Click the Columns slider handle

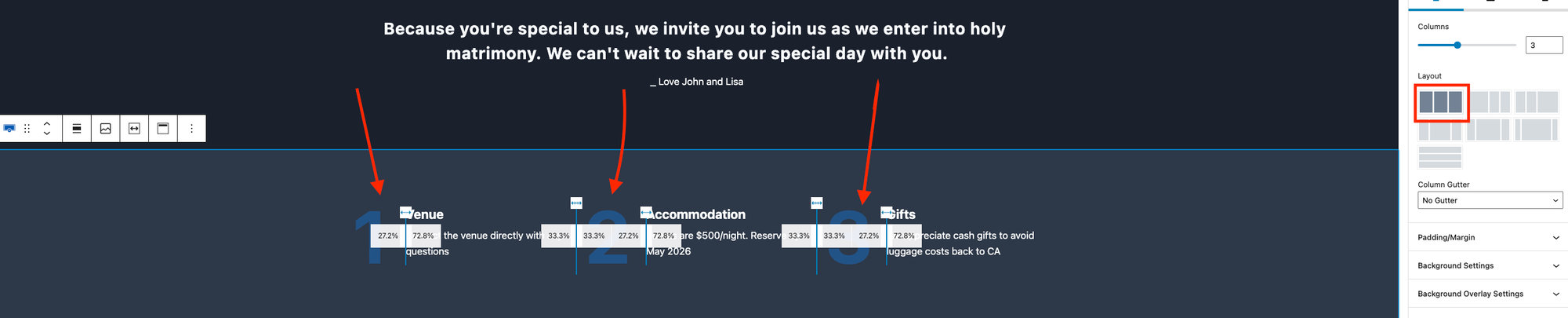(1457, 45)
